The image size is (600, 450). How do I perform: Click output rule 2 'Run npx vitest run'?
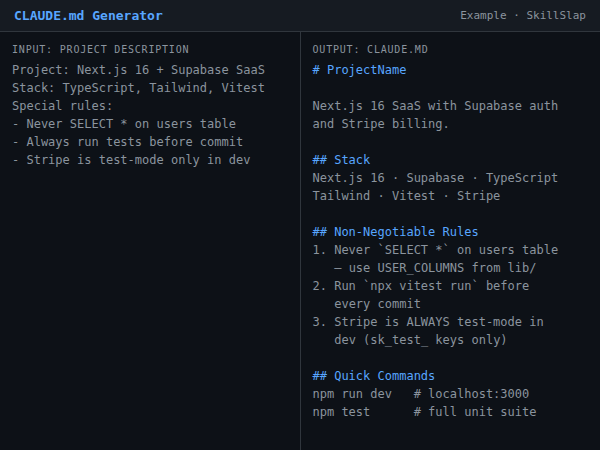(421, 286)
